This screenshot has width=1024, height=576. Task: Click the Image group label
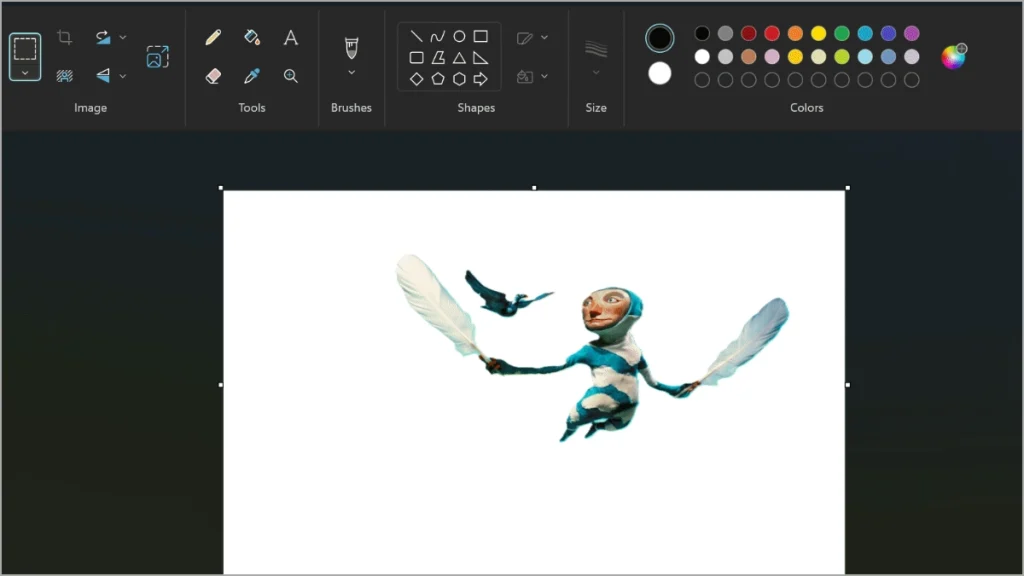tap(90, 108)
